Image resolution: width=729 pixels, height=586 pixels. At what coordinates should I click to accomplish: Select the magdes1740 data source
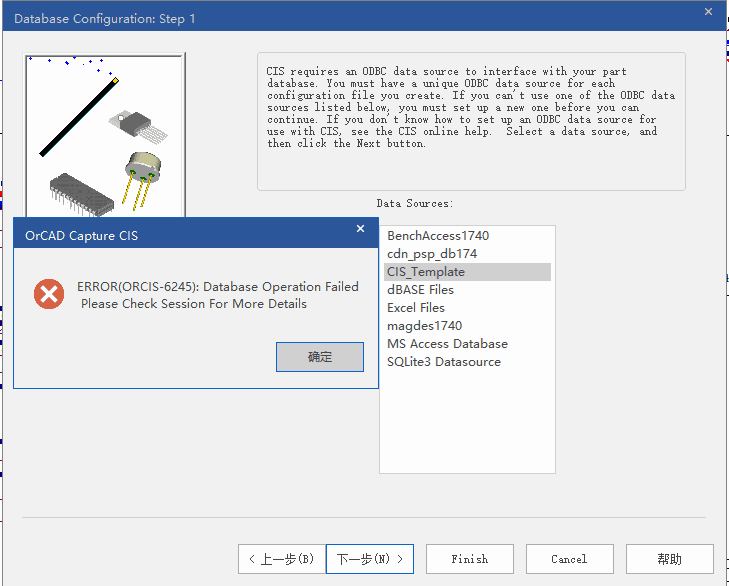tap(467, 326)
